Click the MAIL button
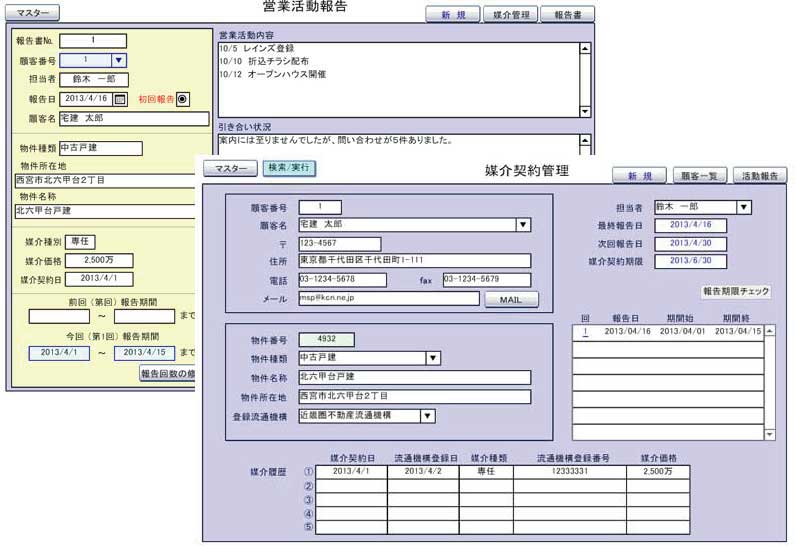 [511, 300]
